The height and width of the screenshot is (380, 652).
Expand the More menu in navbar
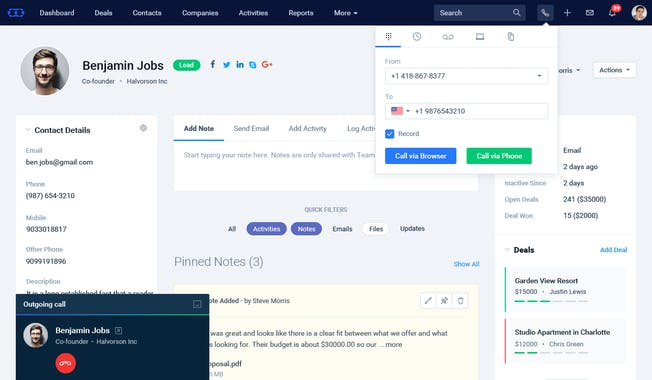[346, 13]
